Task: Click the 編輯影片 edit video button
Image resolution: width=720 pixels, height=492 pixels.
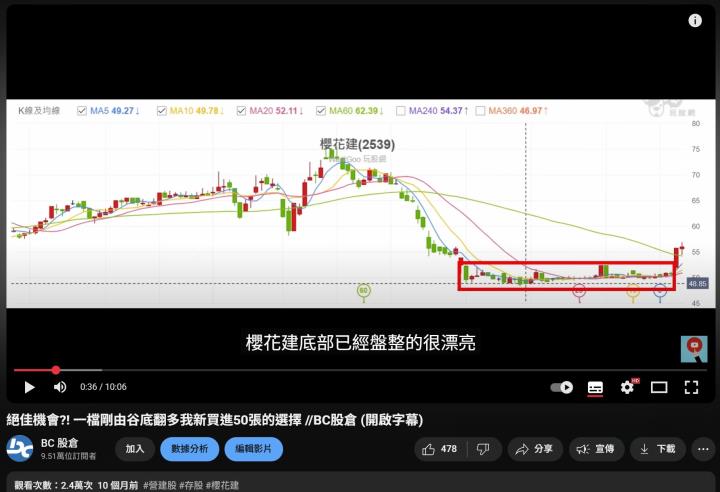Action: (x=253, y=449)
